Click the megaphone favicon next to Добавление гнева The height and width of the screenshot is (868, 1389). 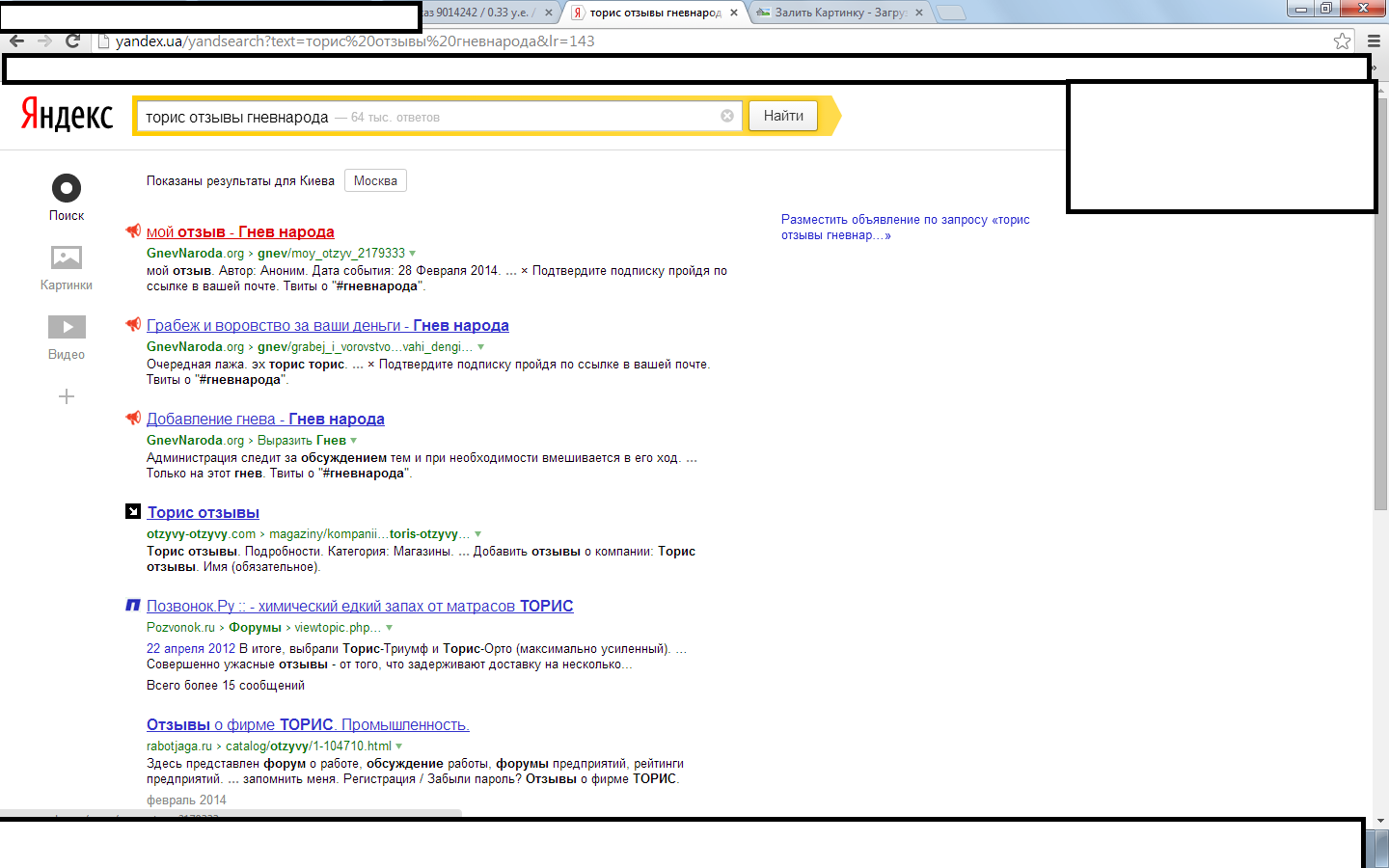pos(133,418)
